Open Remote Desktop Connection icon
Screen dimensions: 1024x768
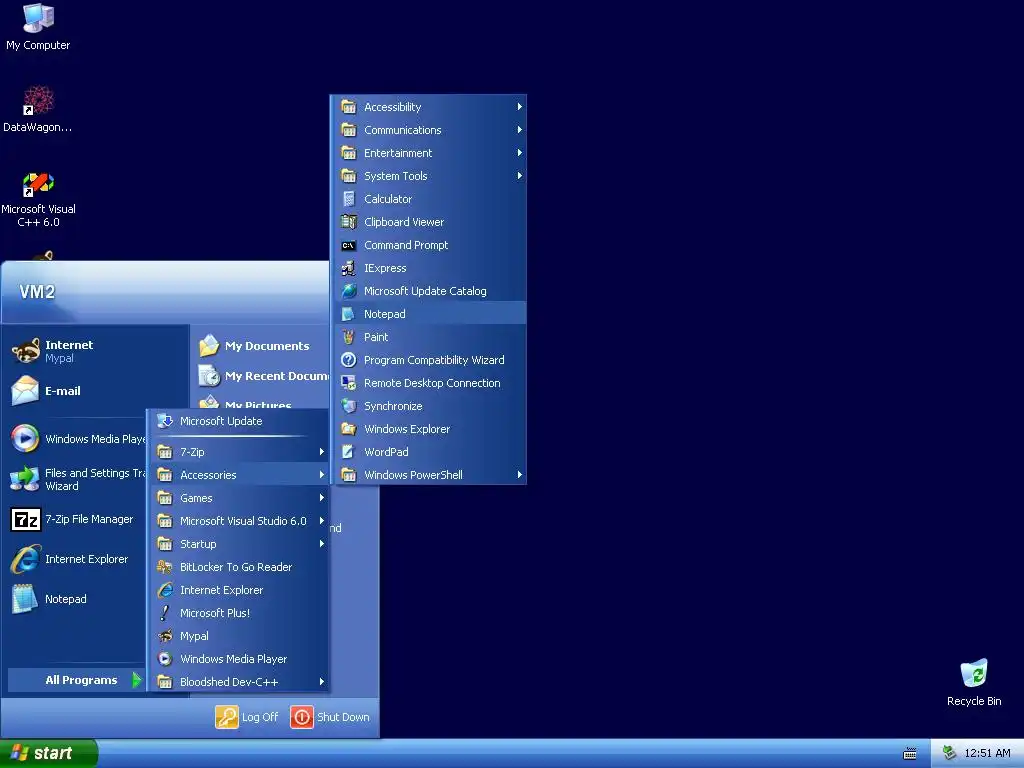coord(349,383)
